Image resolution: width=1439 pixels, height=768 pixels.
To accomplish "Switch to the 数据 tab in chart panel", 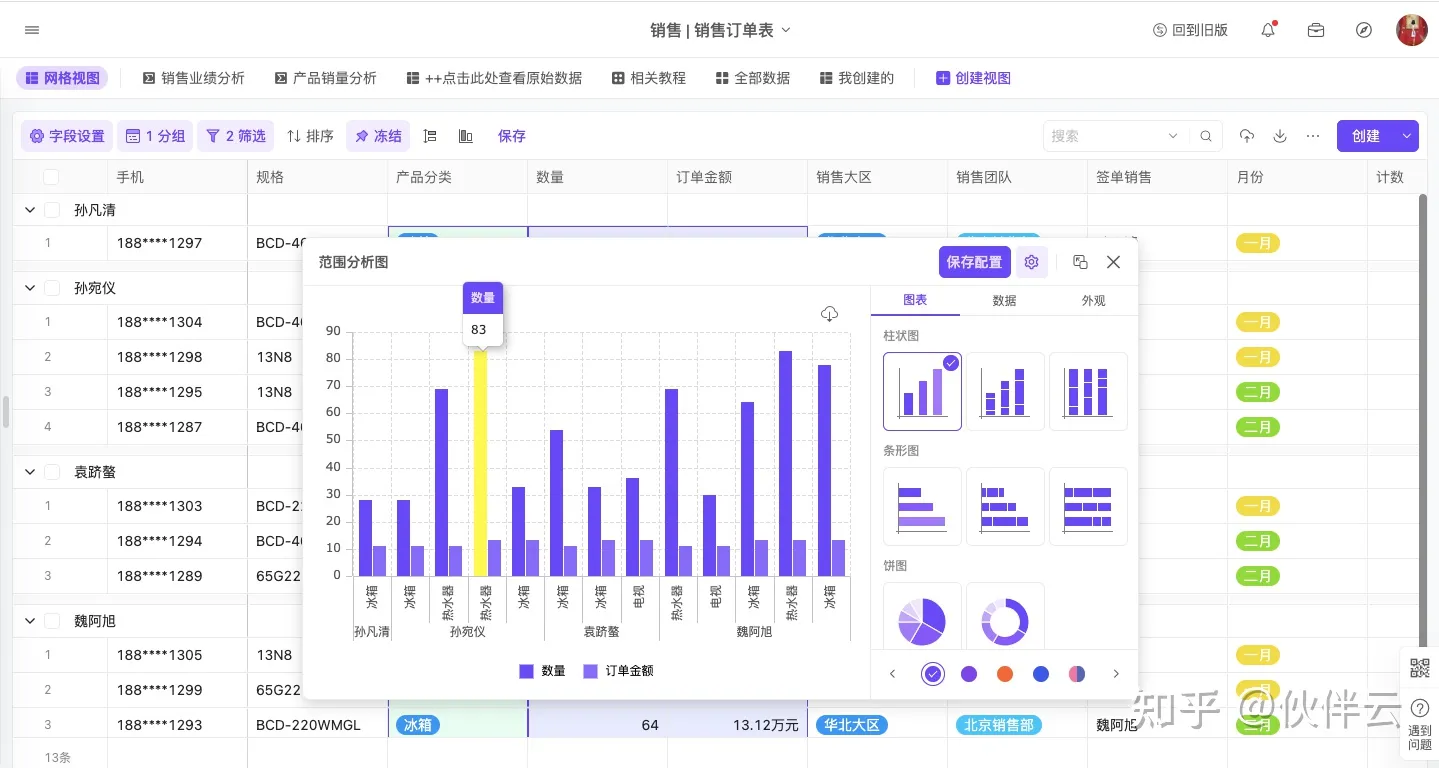I will click(1004, 300).
